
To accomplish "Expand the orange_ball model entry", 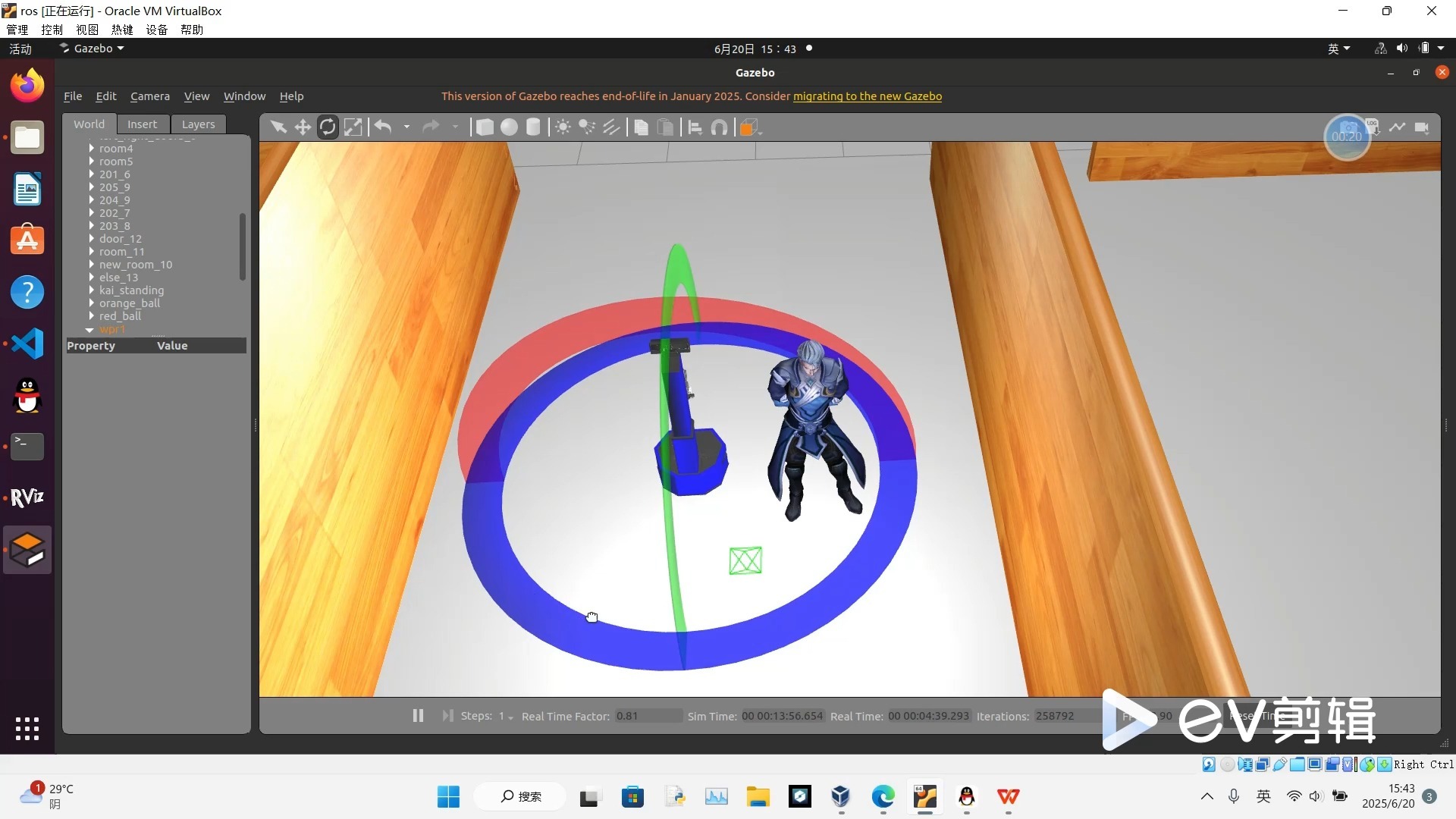I will coord(92,303).
